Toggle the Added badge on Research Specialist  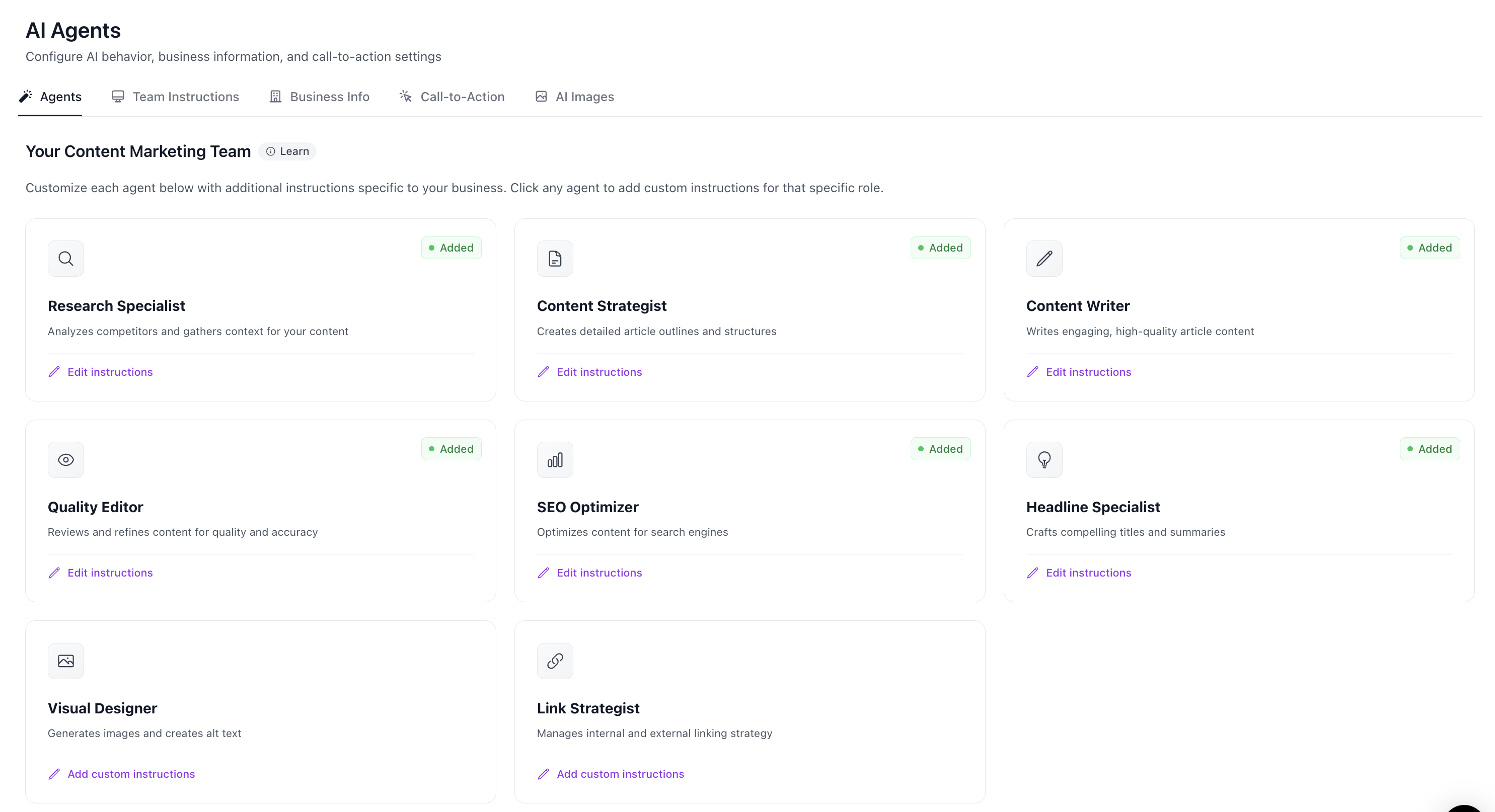coord(451,247)
